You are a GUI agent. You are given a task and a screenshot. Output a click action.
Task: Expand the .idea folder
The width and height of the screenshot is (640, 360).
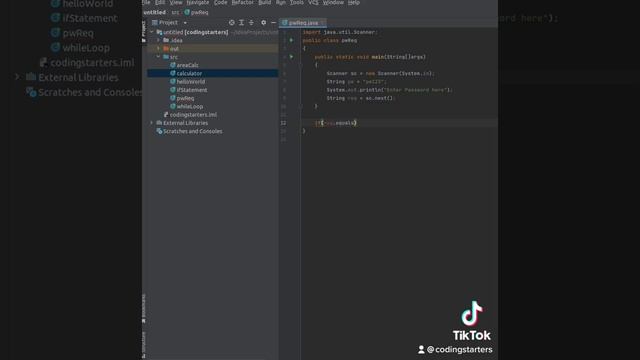tap(159, 40)
